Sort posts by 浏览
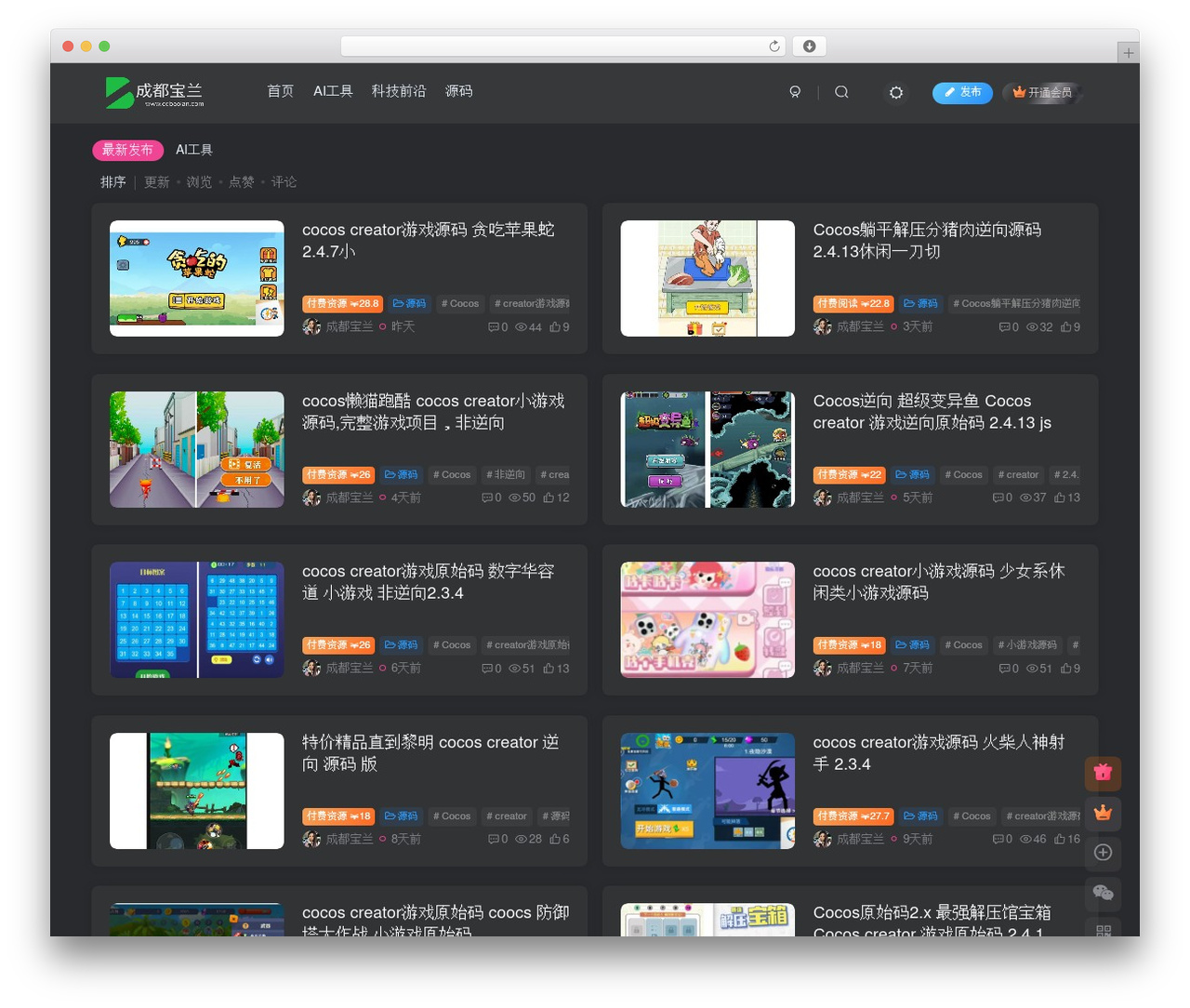1190x1008 pixels. point(199,182)
